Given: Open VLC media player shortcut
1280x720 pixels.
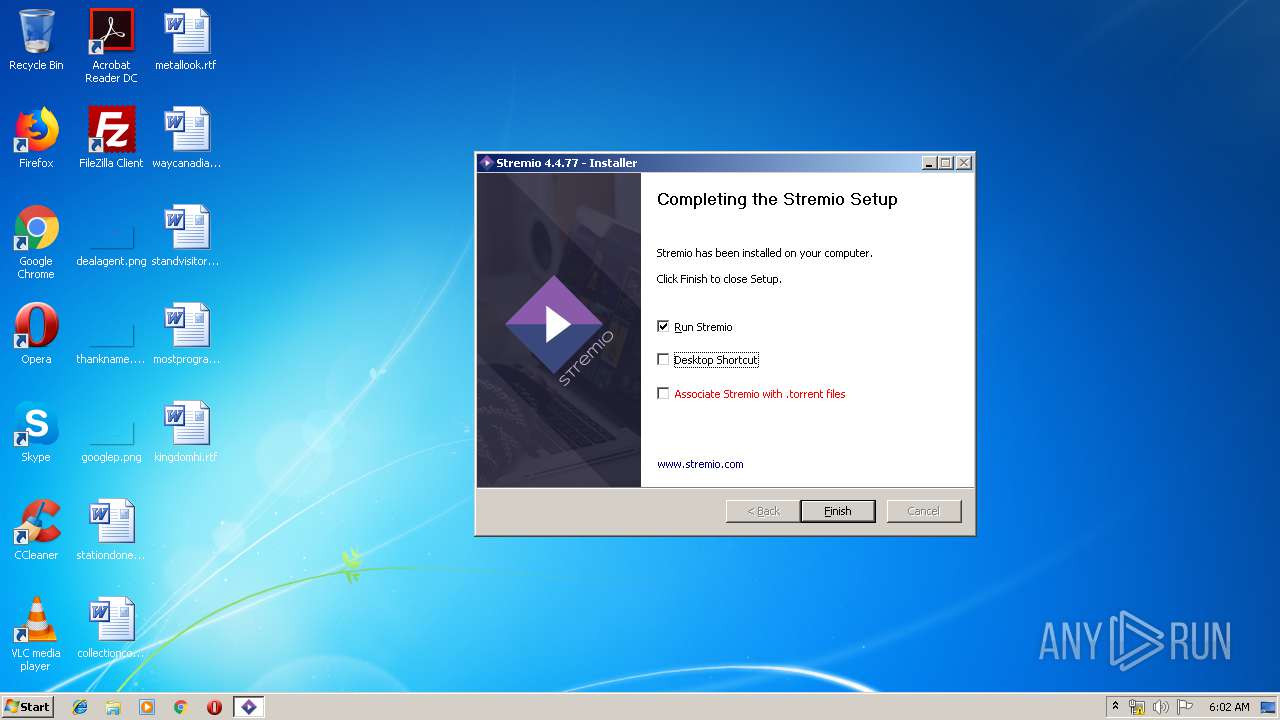Looking at the screenshot, I should point(36,634).
